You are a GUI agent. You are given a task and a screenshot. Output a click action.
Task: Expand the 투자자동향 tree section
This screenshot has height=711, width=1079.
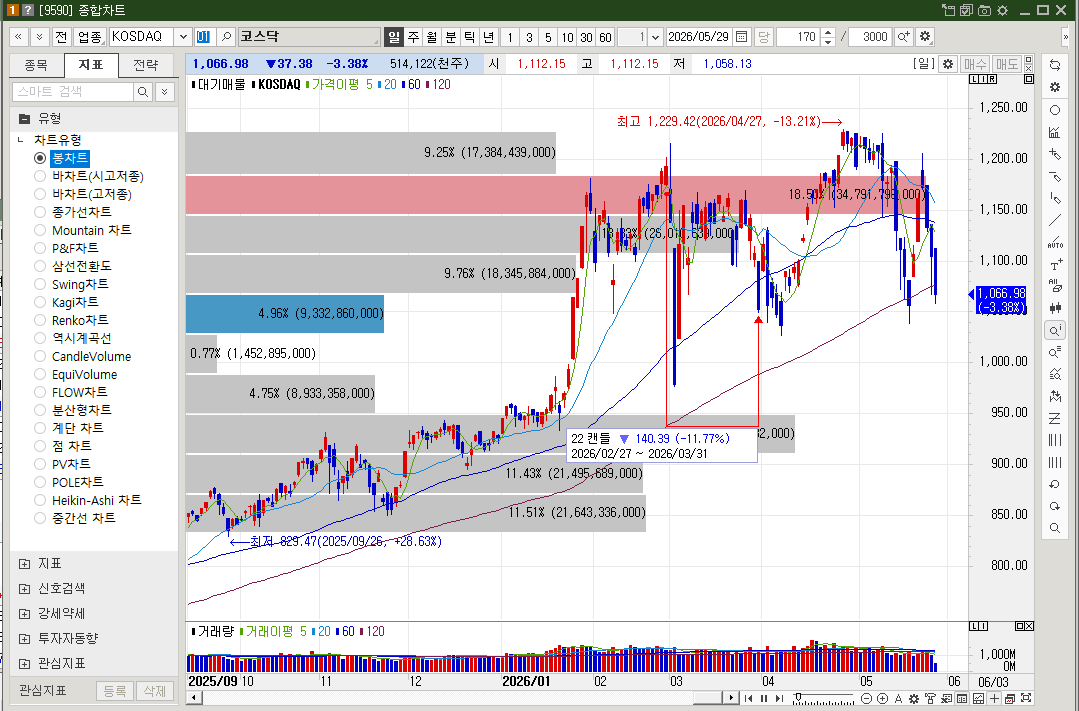pos(25,639)
